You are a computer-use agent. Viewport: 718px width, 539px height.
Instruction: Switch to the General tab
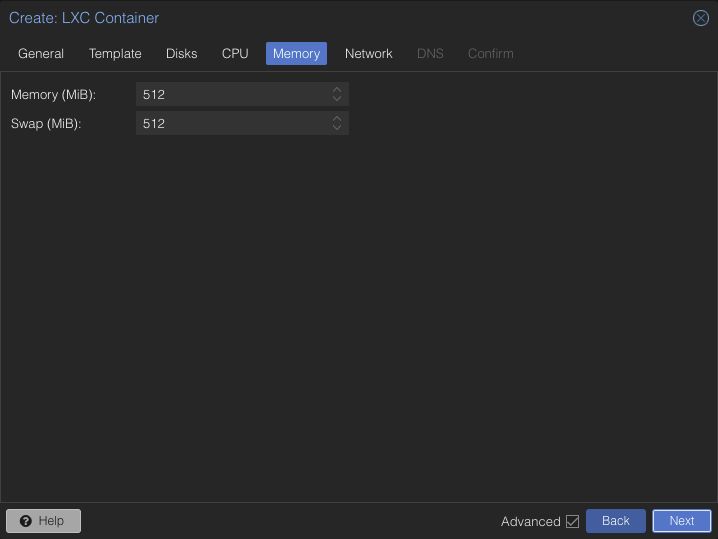coord(41,54)
